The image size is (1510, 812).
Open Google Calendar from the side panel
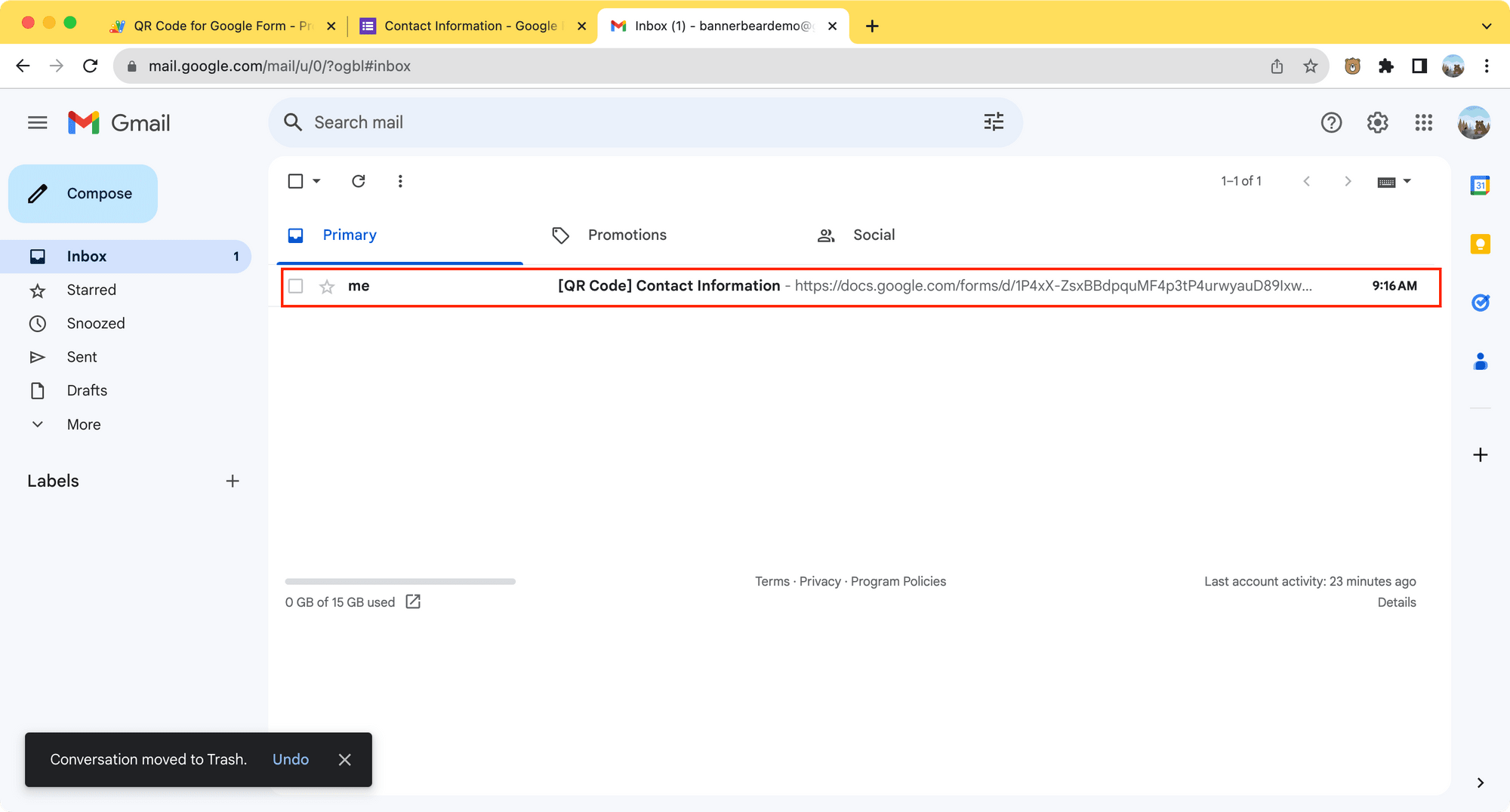tap(1481, 185)
